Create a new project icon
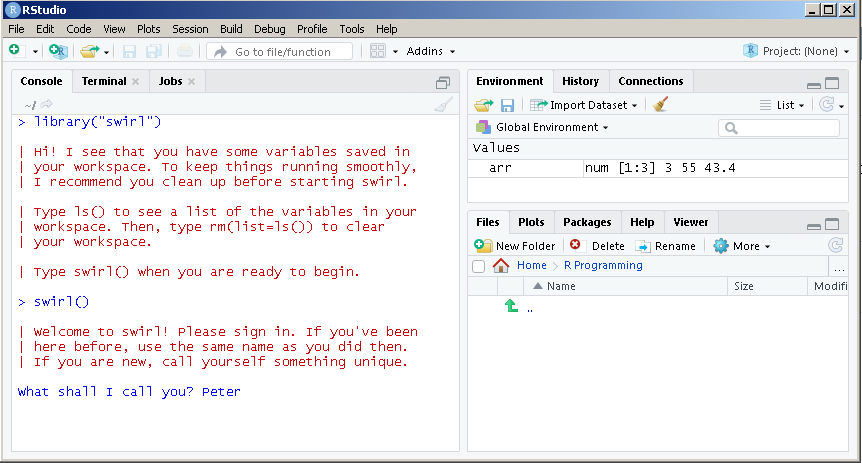This screenshot has width=862, height=463. [x=58, y=51]
